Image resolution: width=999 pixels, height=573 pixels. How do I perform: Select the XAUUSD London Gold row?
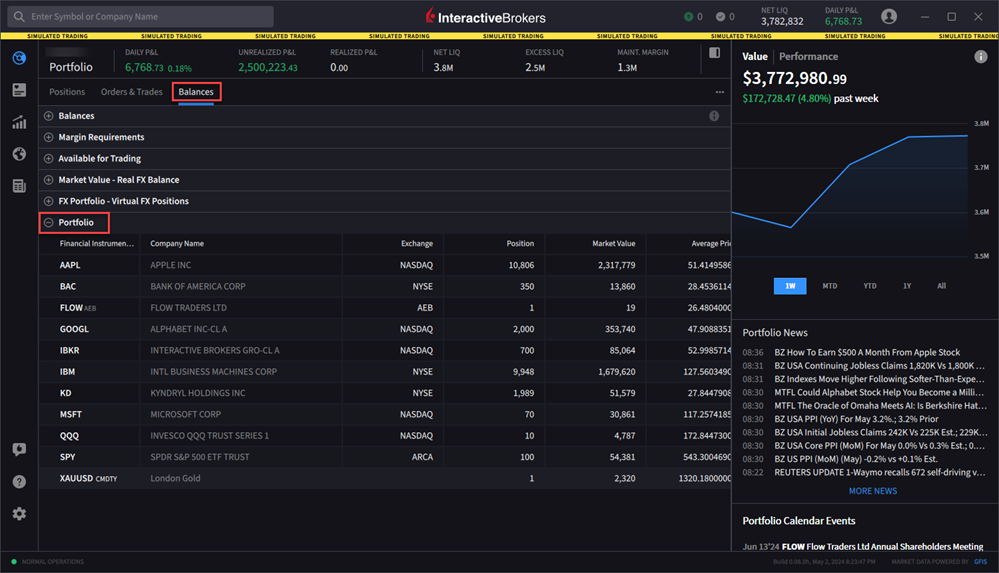[385, 478]
